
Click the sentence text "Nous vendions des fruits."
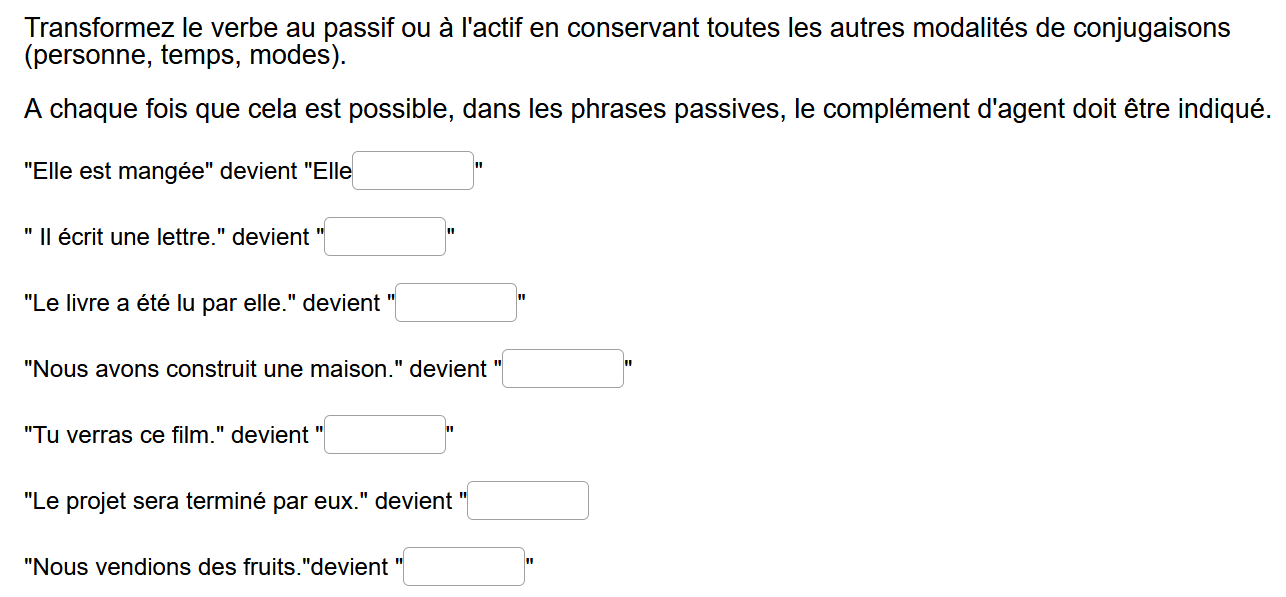click(x=167, y=567)
